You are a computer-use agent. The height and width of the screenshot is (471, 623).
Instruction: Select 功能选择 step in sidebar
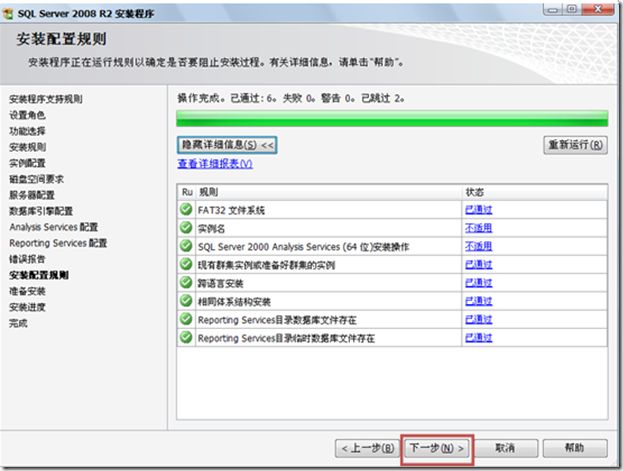point(27,131)
